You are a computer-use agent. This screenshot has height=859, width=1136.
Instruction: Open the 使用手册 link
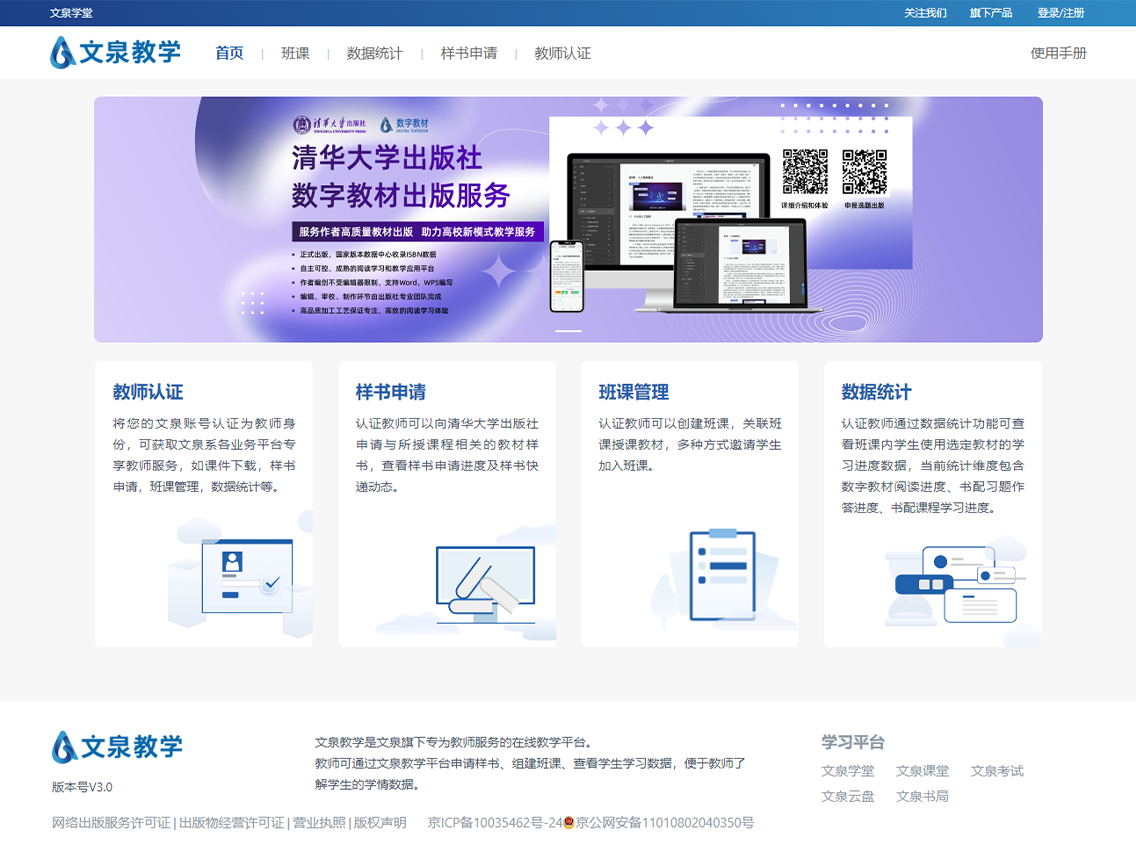point(1058,53)
